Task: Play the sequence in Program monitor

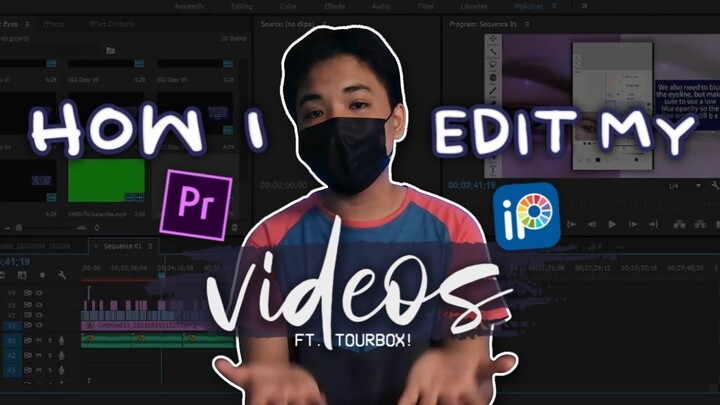Action: tap(612, 224)
